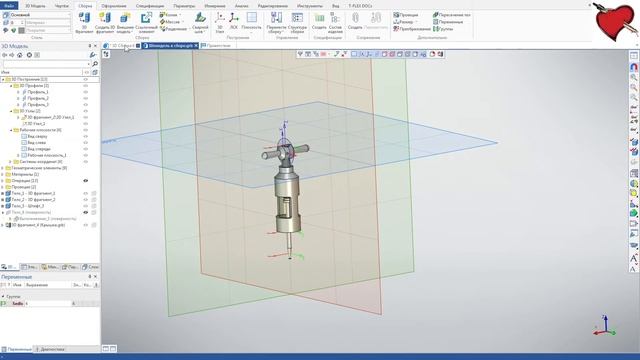Open the Разделение tool in ribbon
Image resolution: width=640 pixels, height=360 pixels.
(x=174, y=29)
